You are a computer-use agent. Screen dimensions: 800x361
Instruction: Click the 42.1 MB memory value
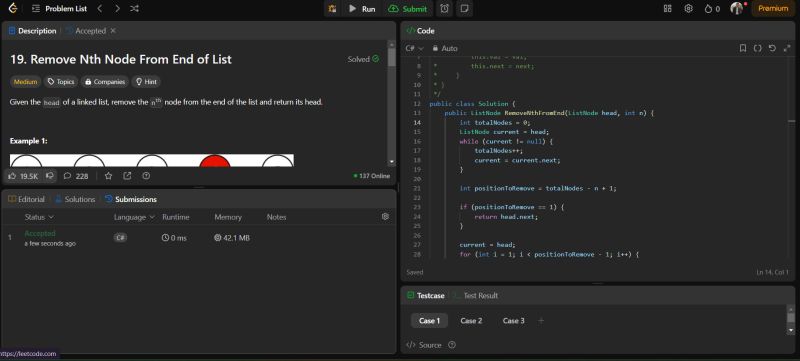point(232,238)
